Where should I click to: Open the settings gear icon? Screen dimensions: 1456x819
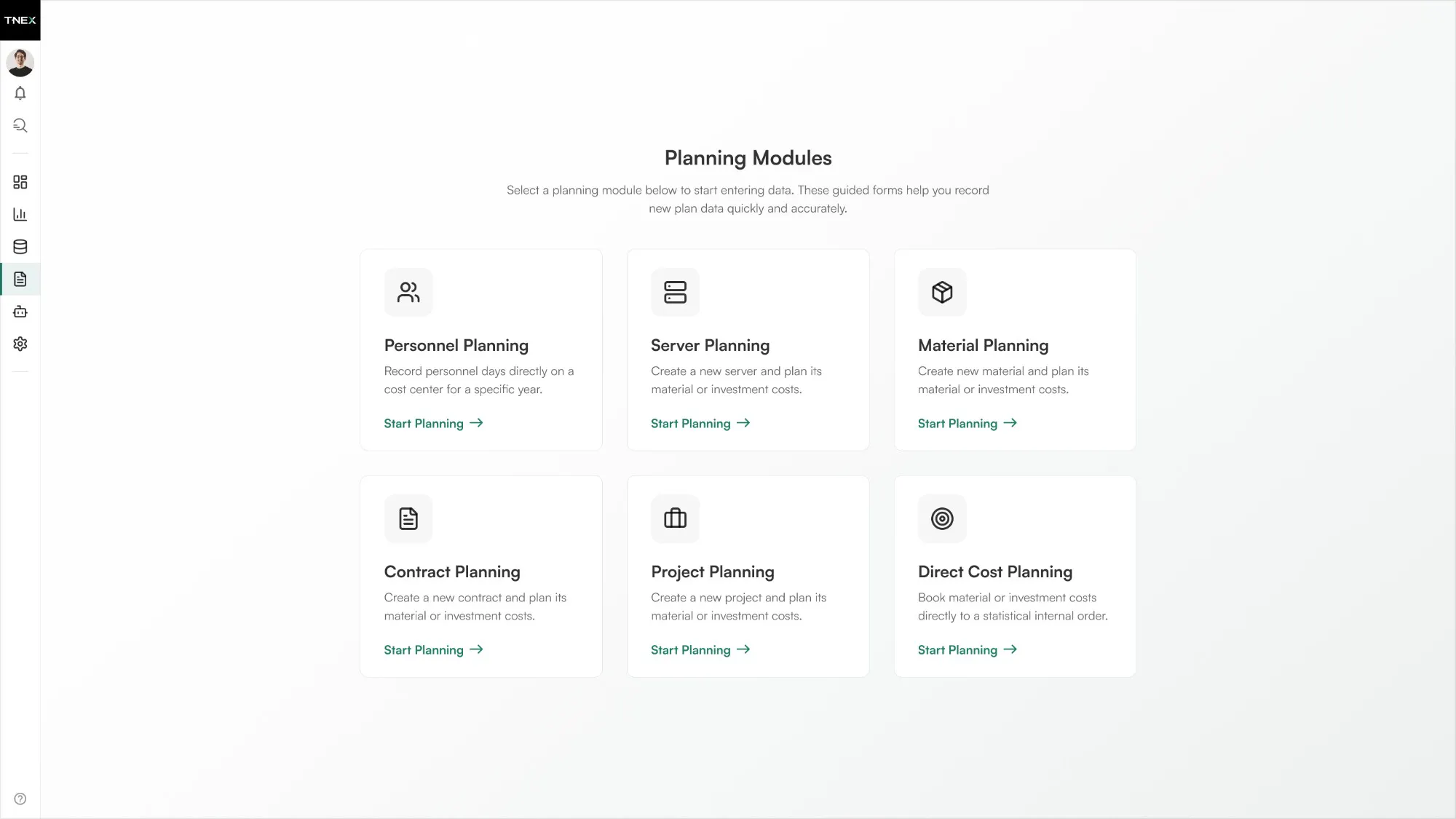click(x=20, y=344)
